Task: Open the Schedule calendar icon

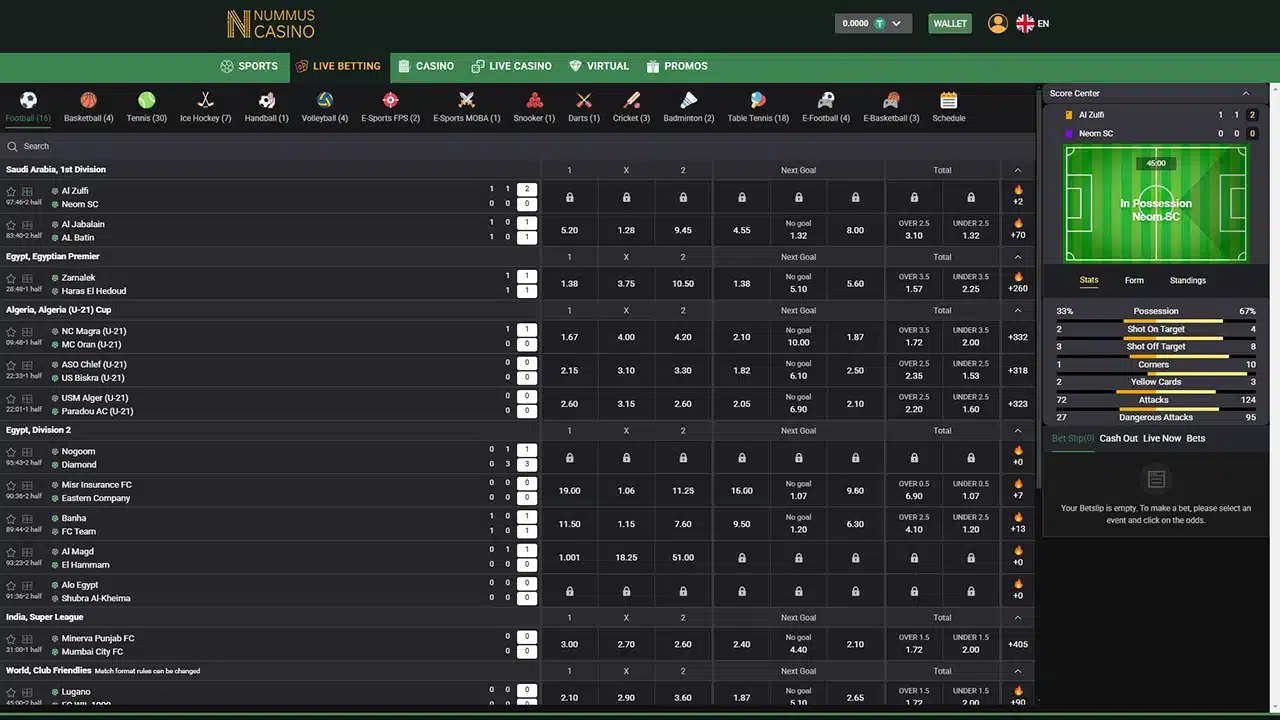Action: (x=948, y=100)
